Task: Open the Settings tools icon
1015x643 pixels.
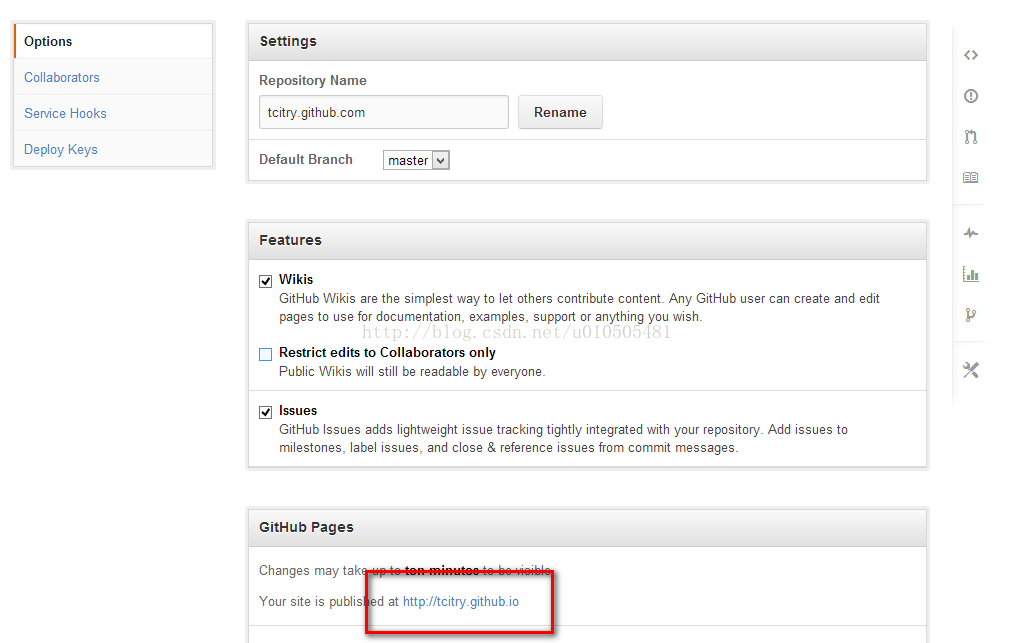Action: coord(970,370)
